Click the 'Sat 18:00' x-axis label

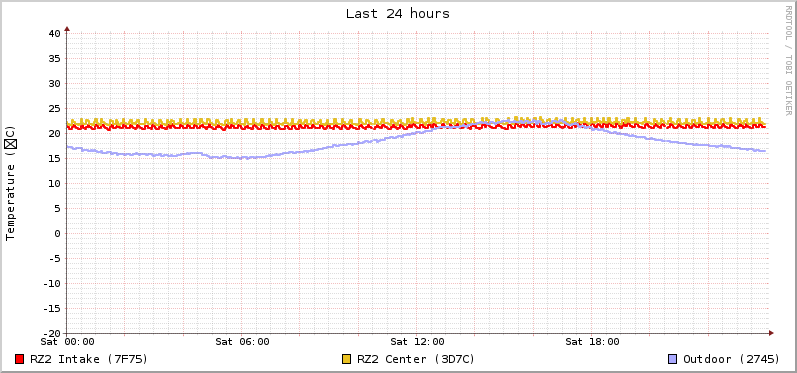pyautogui.click(x=592, y=341)
